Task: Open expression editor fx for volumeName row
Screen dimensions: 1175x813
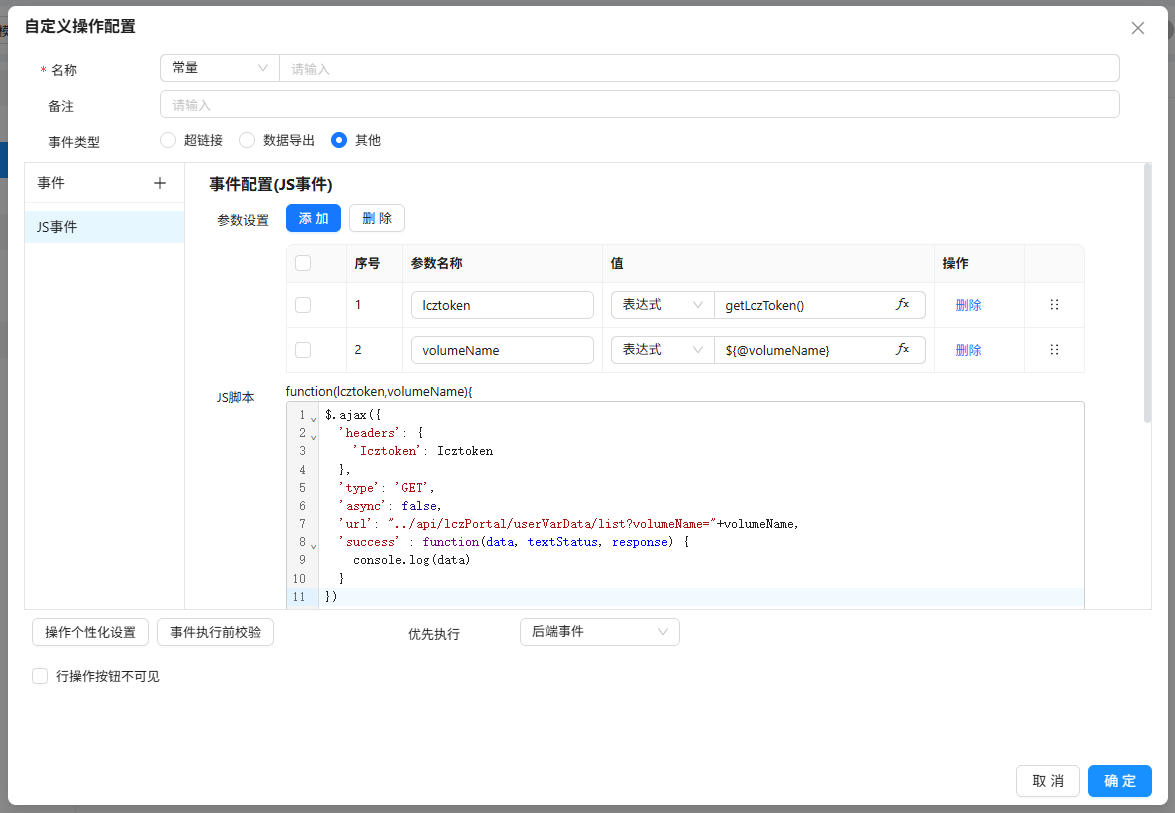Action: (902, 349)
